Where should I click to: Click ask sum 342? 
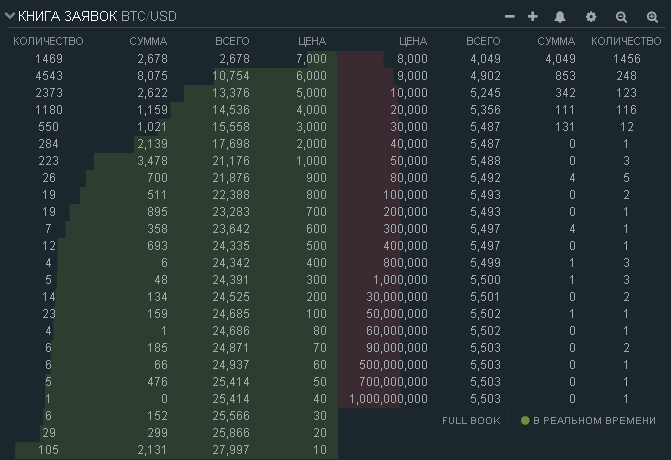(565, 93)
